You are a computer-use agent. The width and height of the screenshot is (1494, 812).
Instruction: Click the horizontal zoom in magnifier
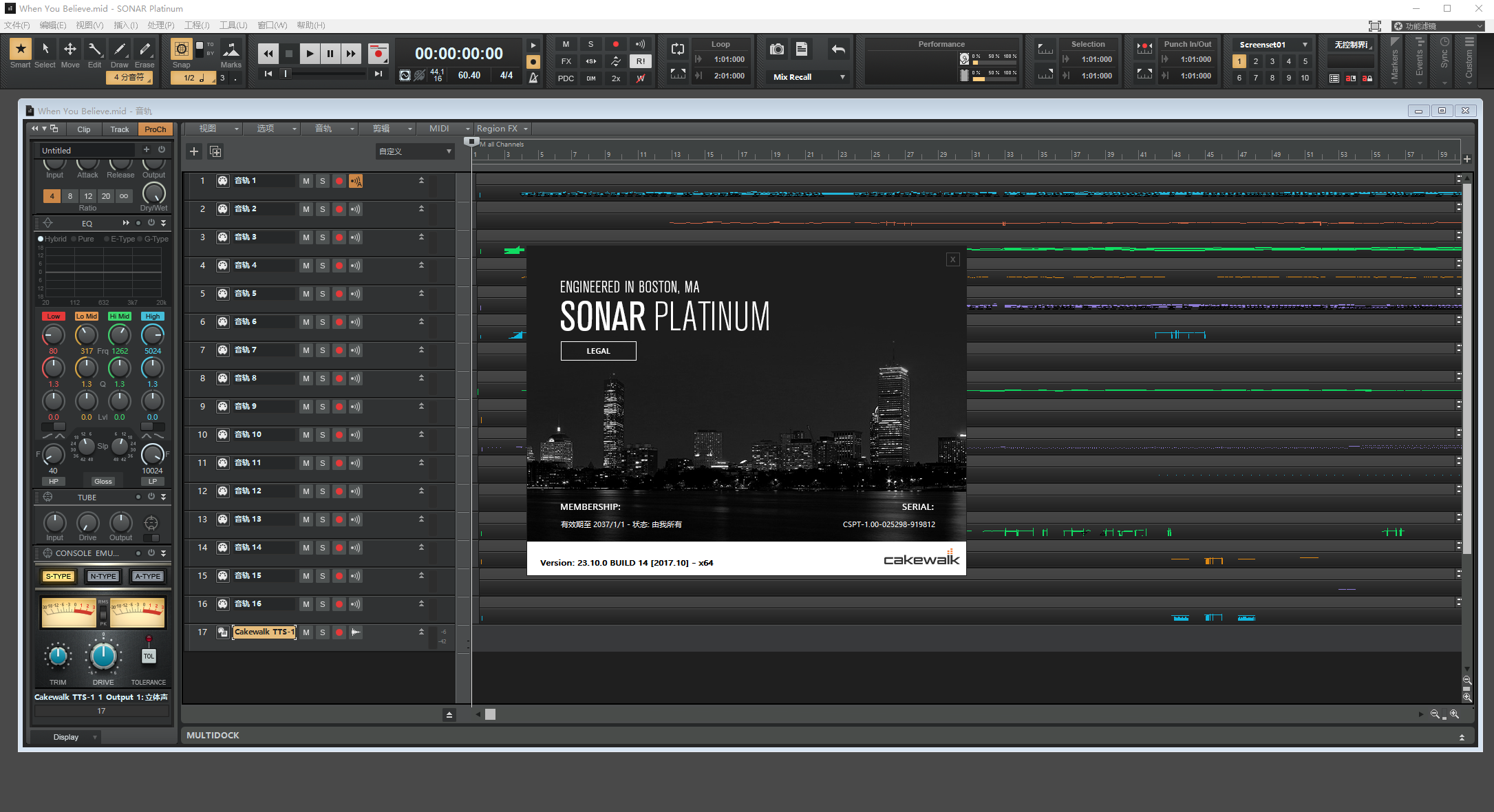(x=1454, y=714)
